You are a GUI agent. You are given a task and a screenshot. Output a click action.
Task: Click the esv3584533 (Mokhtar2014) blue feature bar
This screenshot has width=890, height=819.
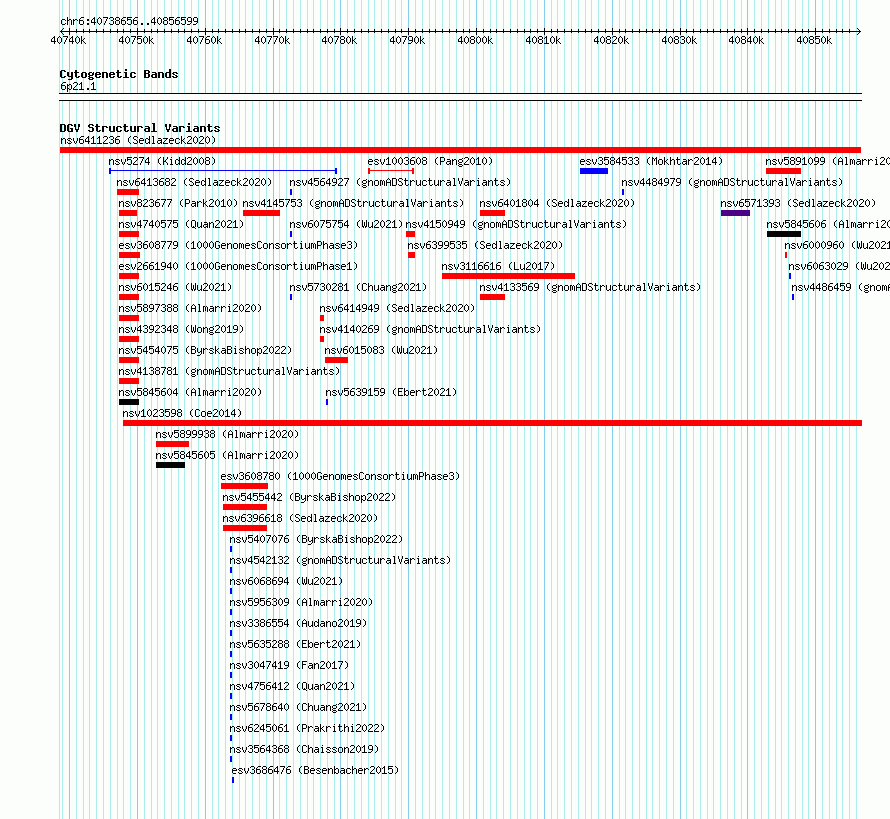(594, 171)
